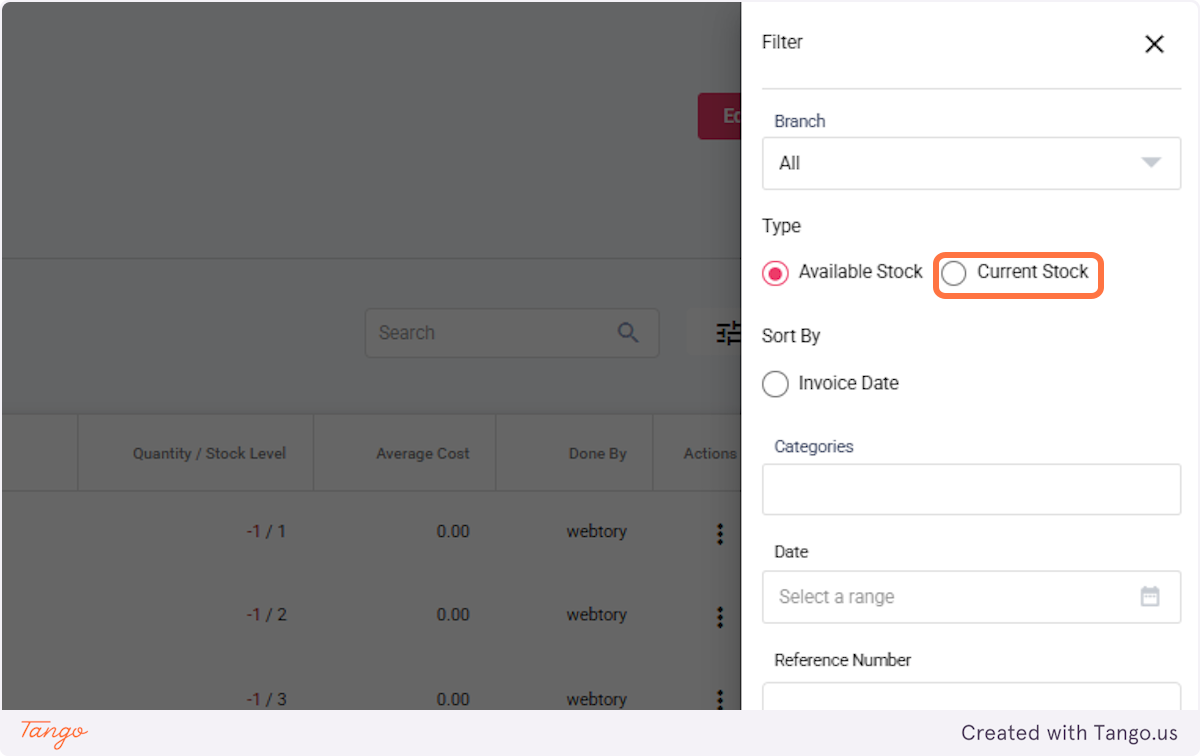Click the Categories input field

[x=971, y=489]
